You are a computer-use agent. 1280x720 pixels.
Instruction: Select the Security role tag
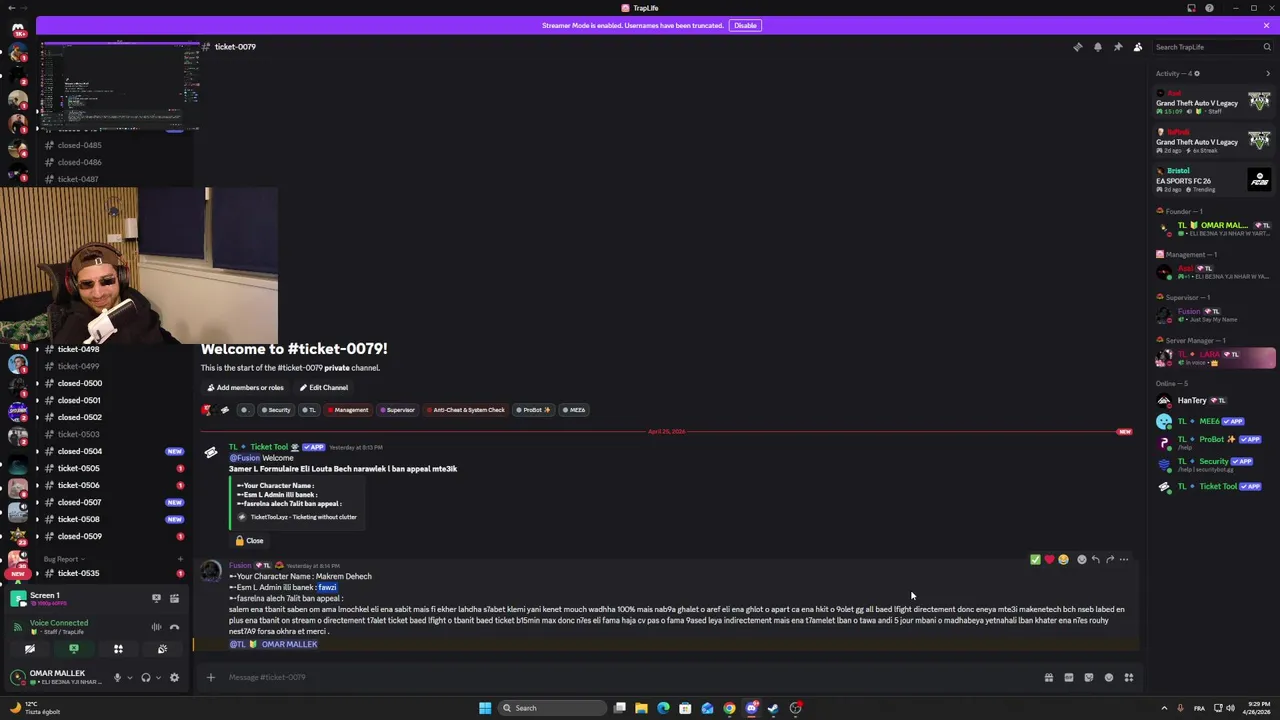click(x=276, y=410)
